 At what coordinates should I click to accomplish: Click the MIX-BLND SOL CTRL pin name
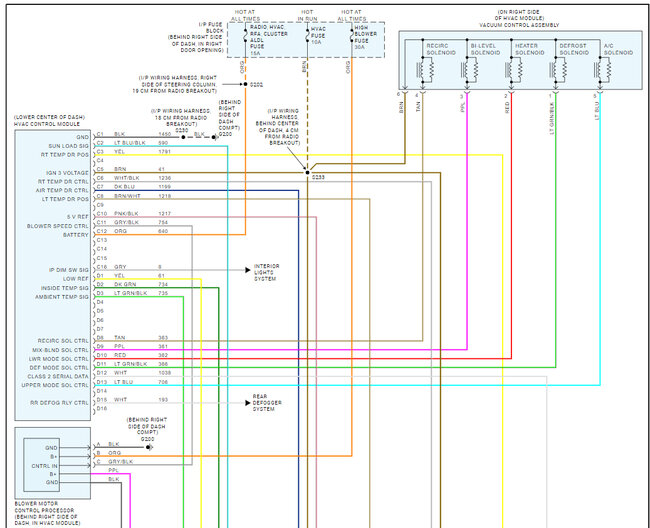pyautogui.click(x=61, y=350)
